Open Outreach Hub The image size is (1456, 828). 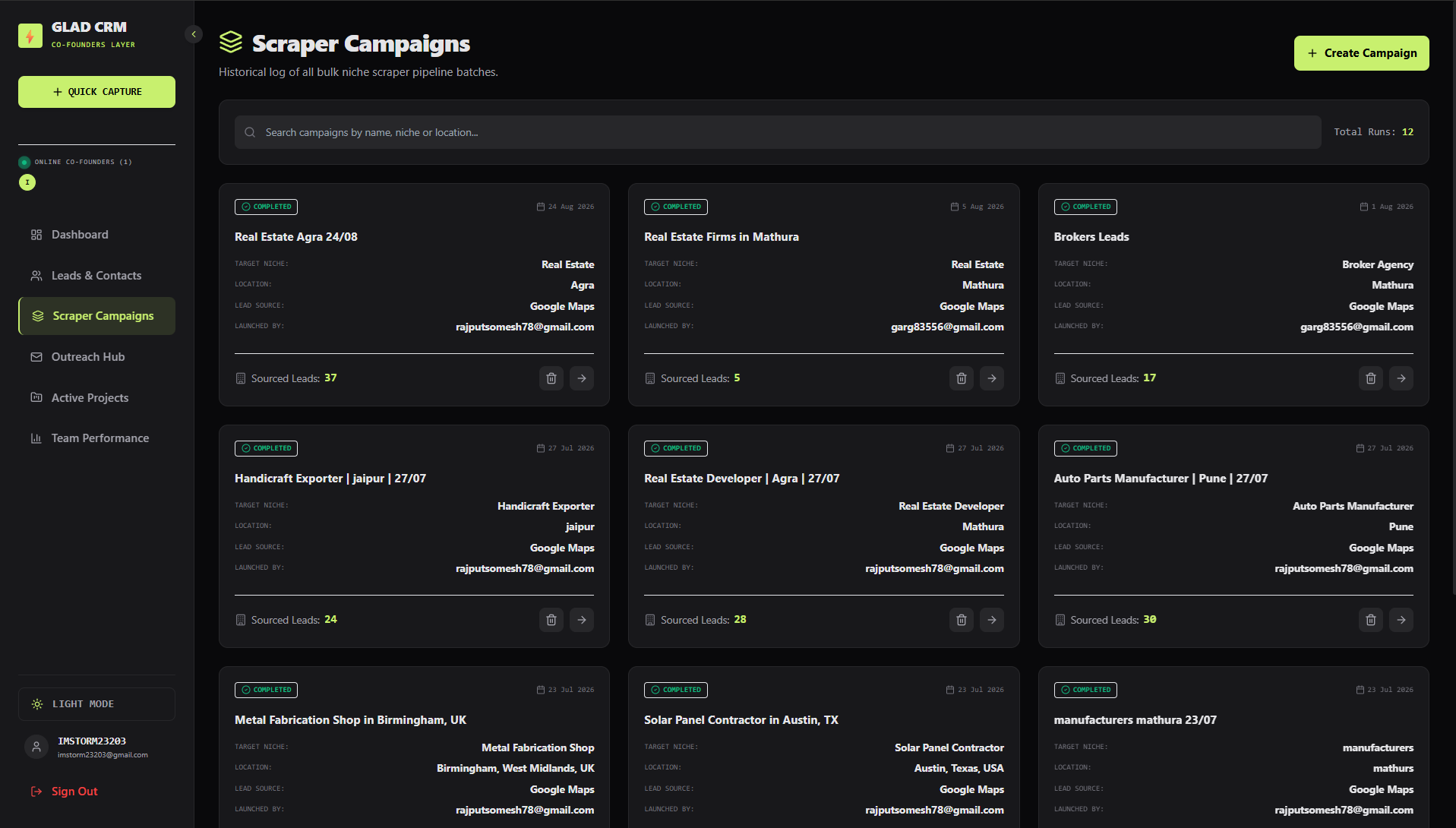[x=96, y=357]
